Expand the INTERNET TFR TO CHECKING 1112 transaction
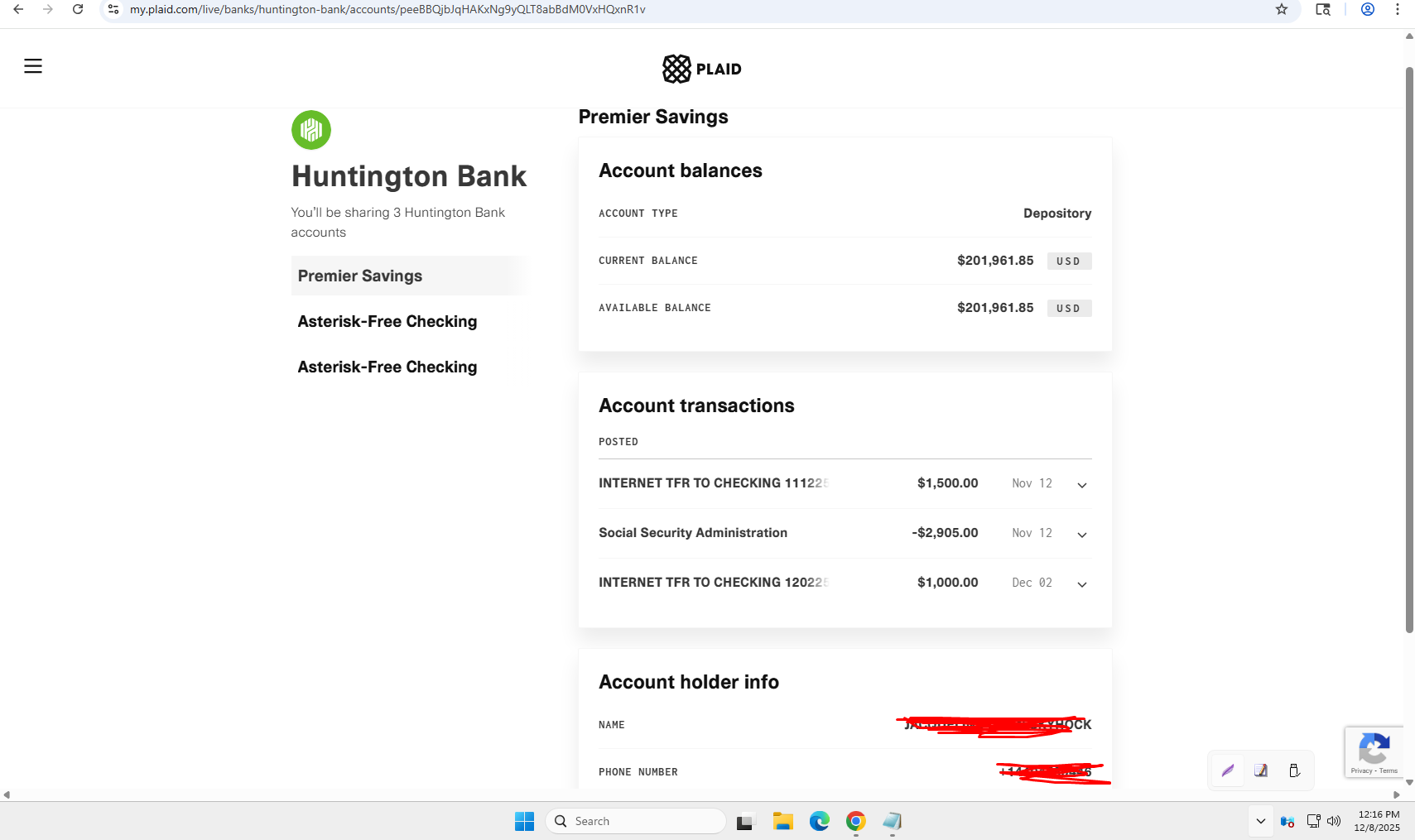The height and width of the screenshot is (840, 1415). (1081, 485)
